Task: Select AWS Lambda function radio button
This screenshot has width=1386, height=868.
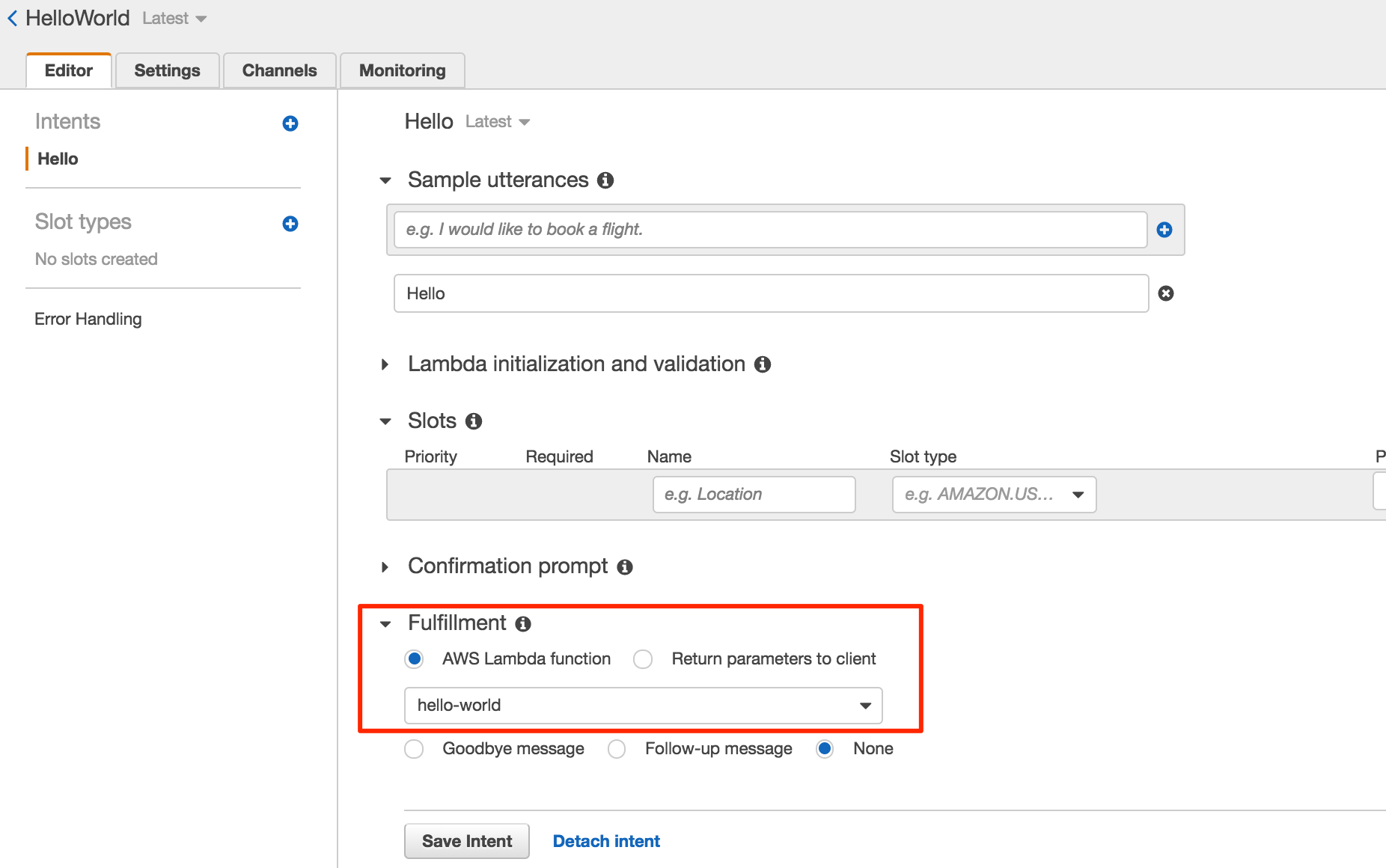Action: 414,659
